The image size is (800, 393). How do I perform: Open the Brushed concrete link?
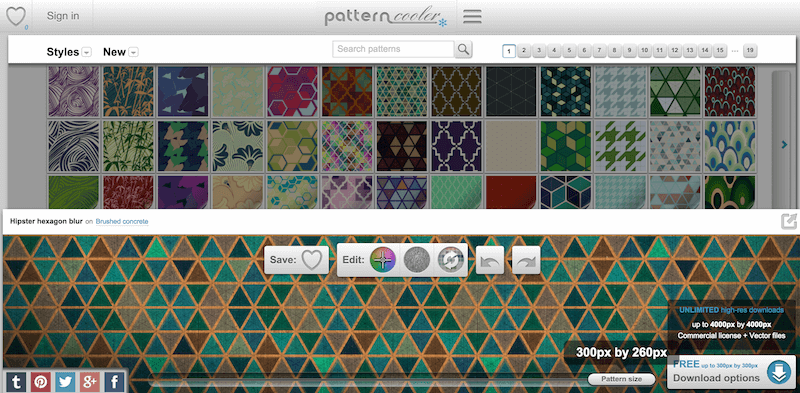pos(122,222)
